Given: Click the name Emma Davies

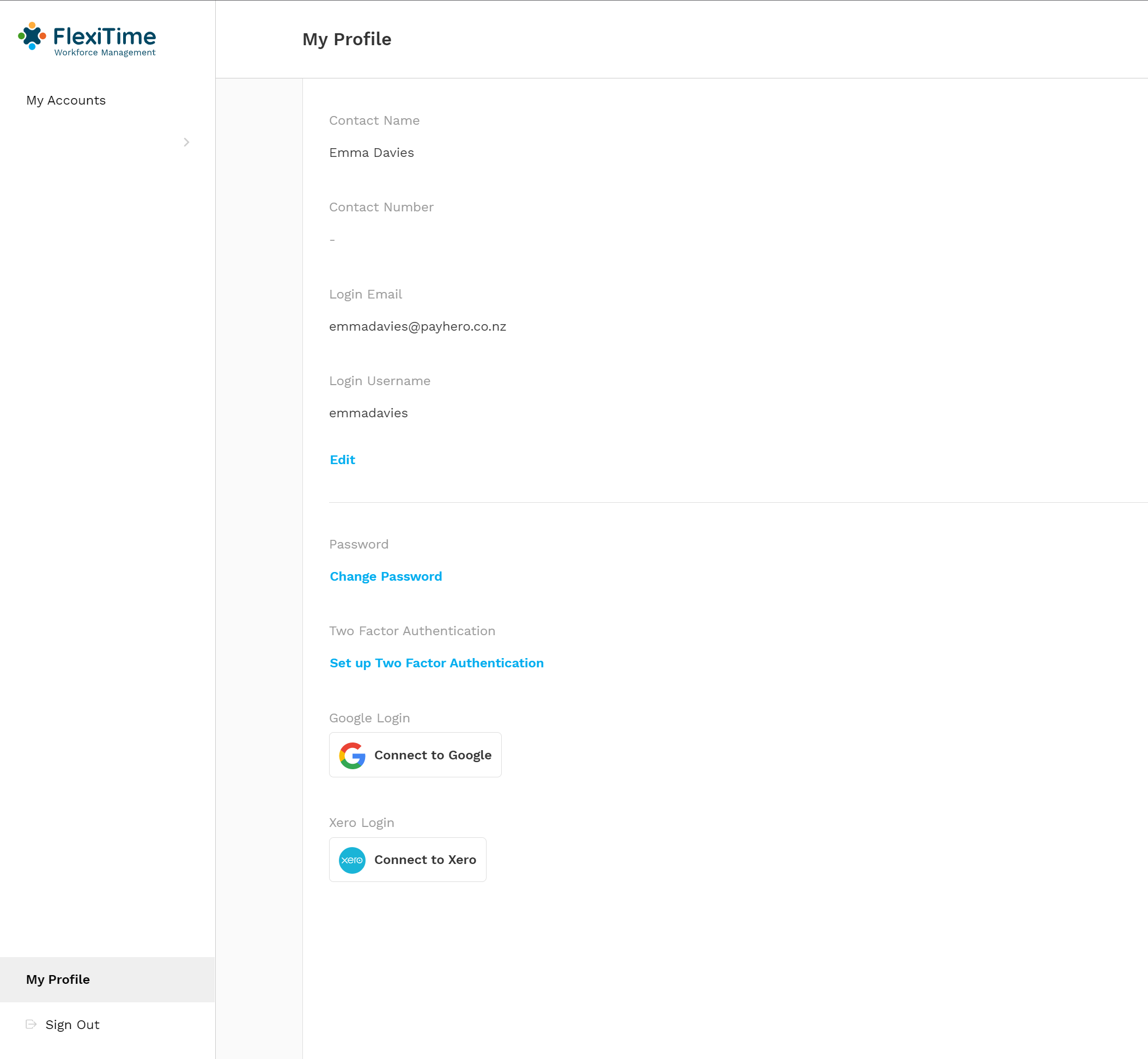Looking at the screenshot, I should point(372,153).
